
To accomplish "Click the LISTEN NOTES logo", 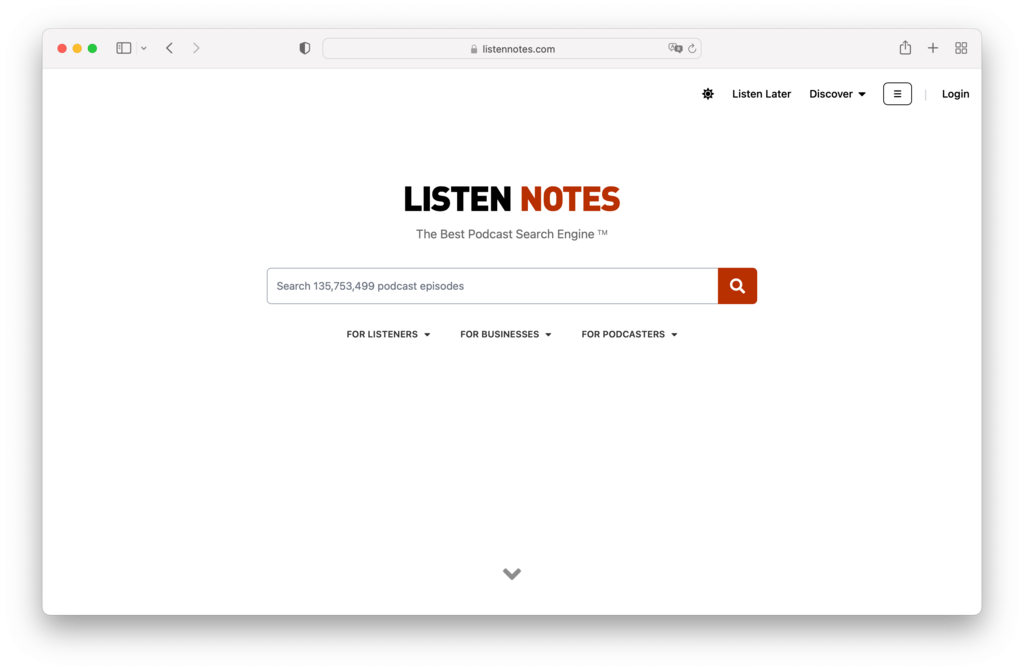I will (x=512, y=199).
